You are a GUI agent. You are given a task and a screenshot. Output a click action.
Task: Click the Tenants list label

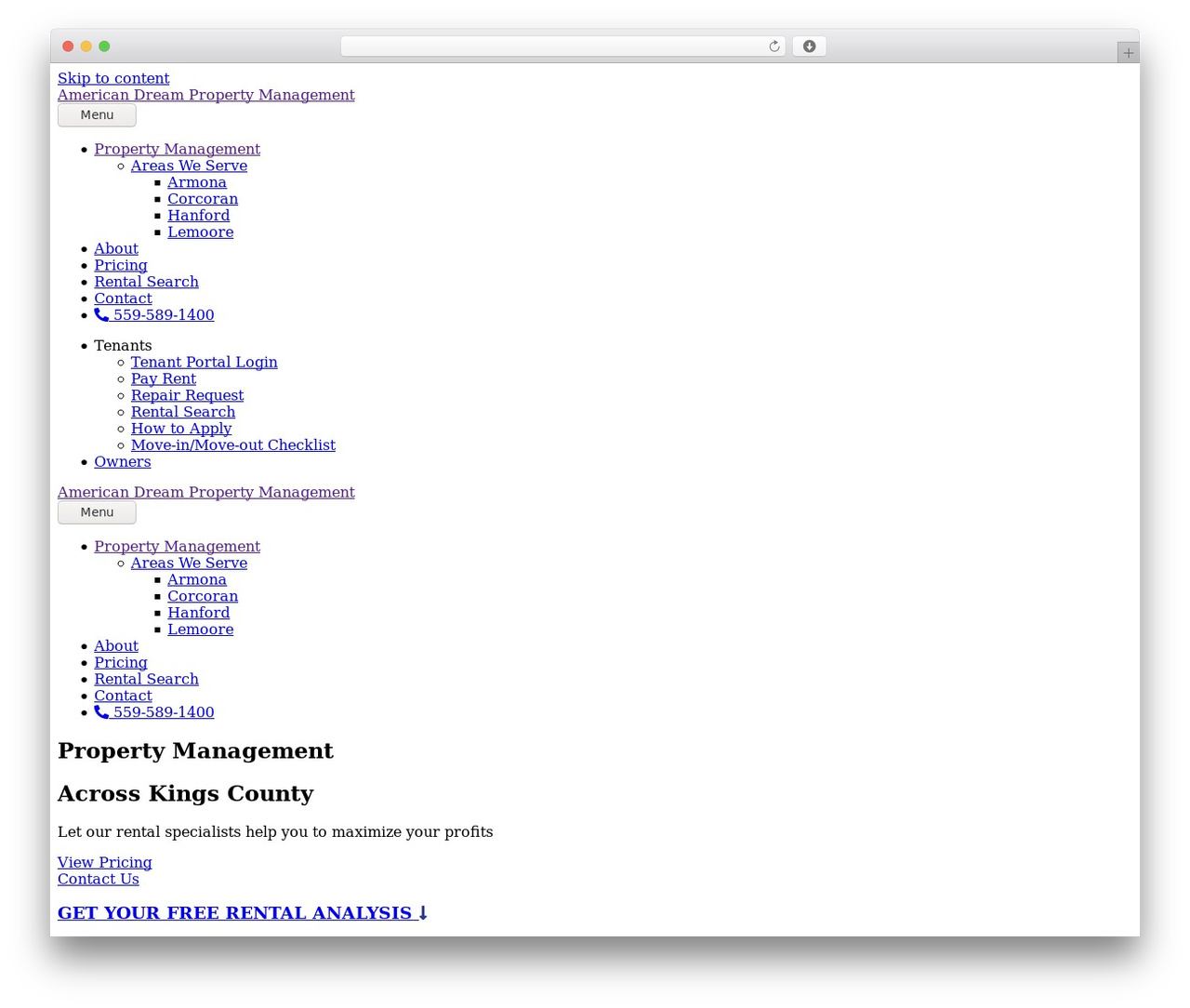pos(123,345)
